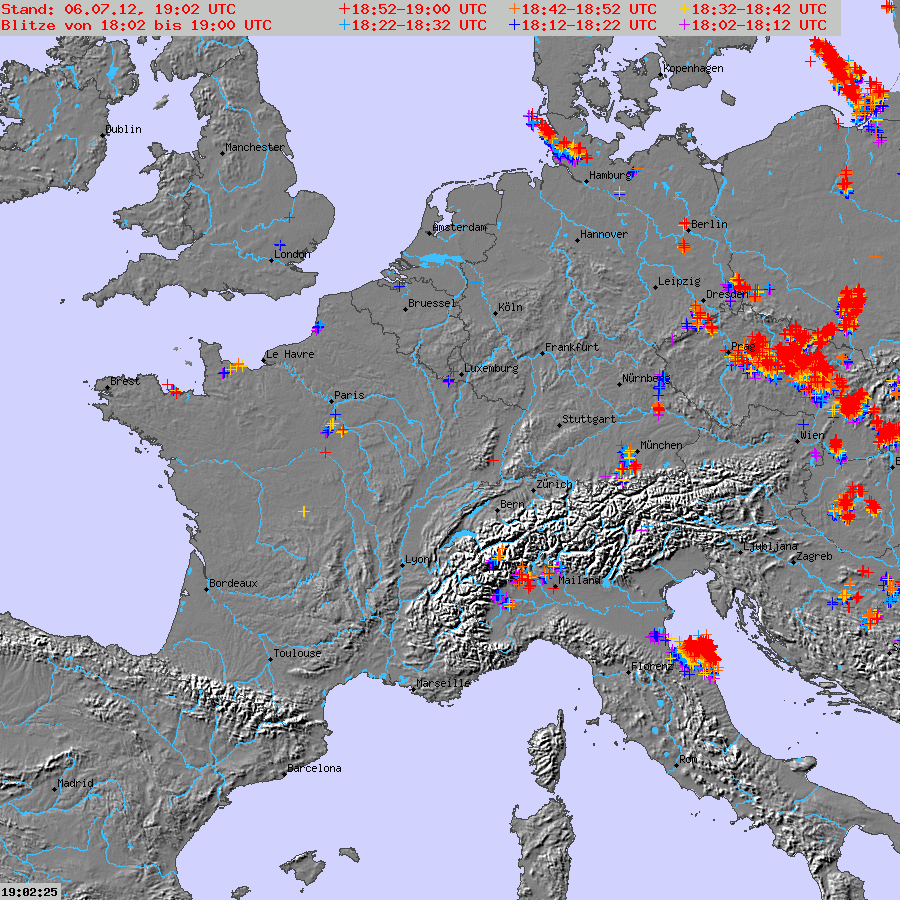Click the light blue 18:22-18:32 UTC legend entry
Viewport: 900px width, 900px height.
[x=413, y=25]
